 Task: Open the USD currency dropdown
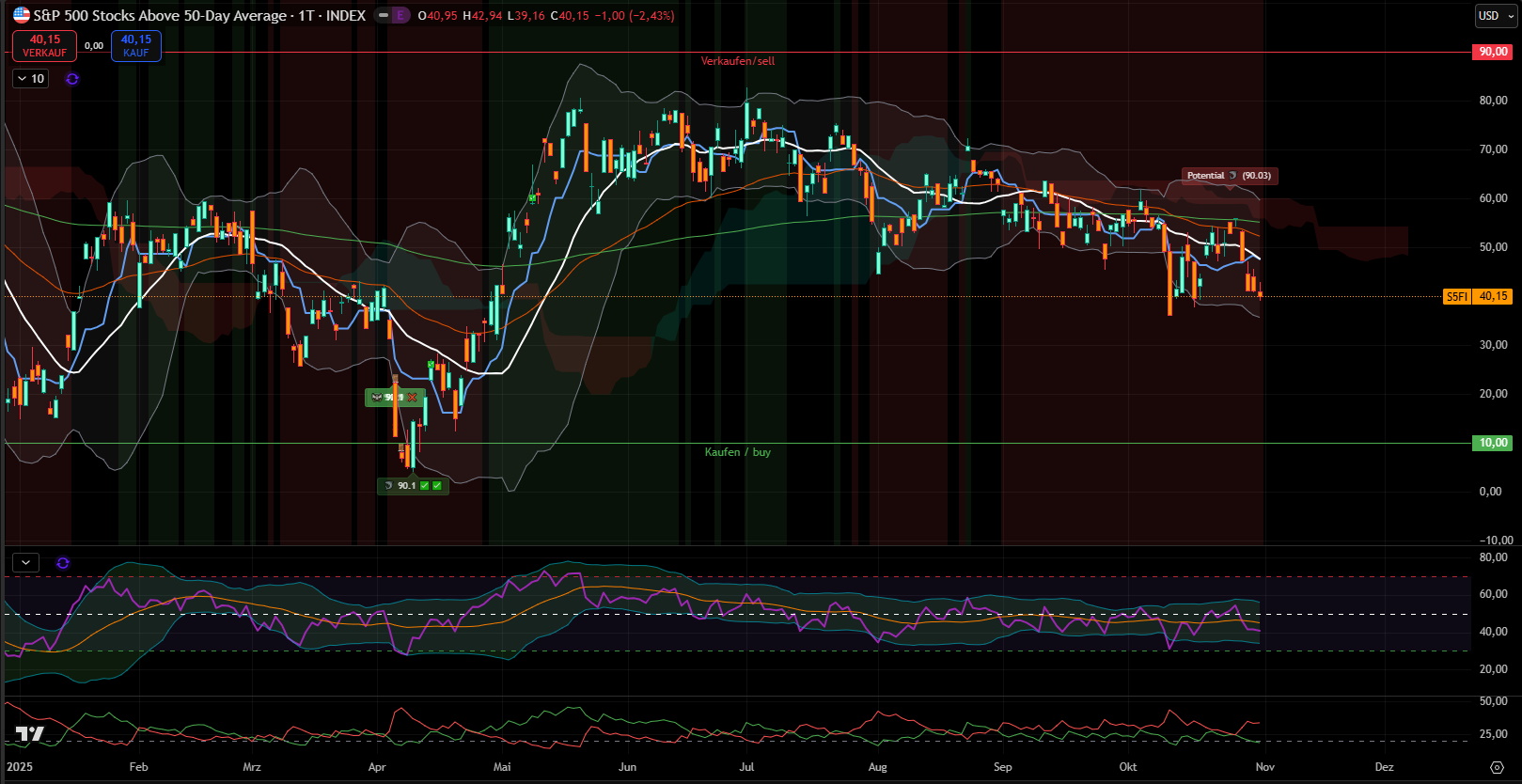tap(1494, 15)
